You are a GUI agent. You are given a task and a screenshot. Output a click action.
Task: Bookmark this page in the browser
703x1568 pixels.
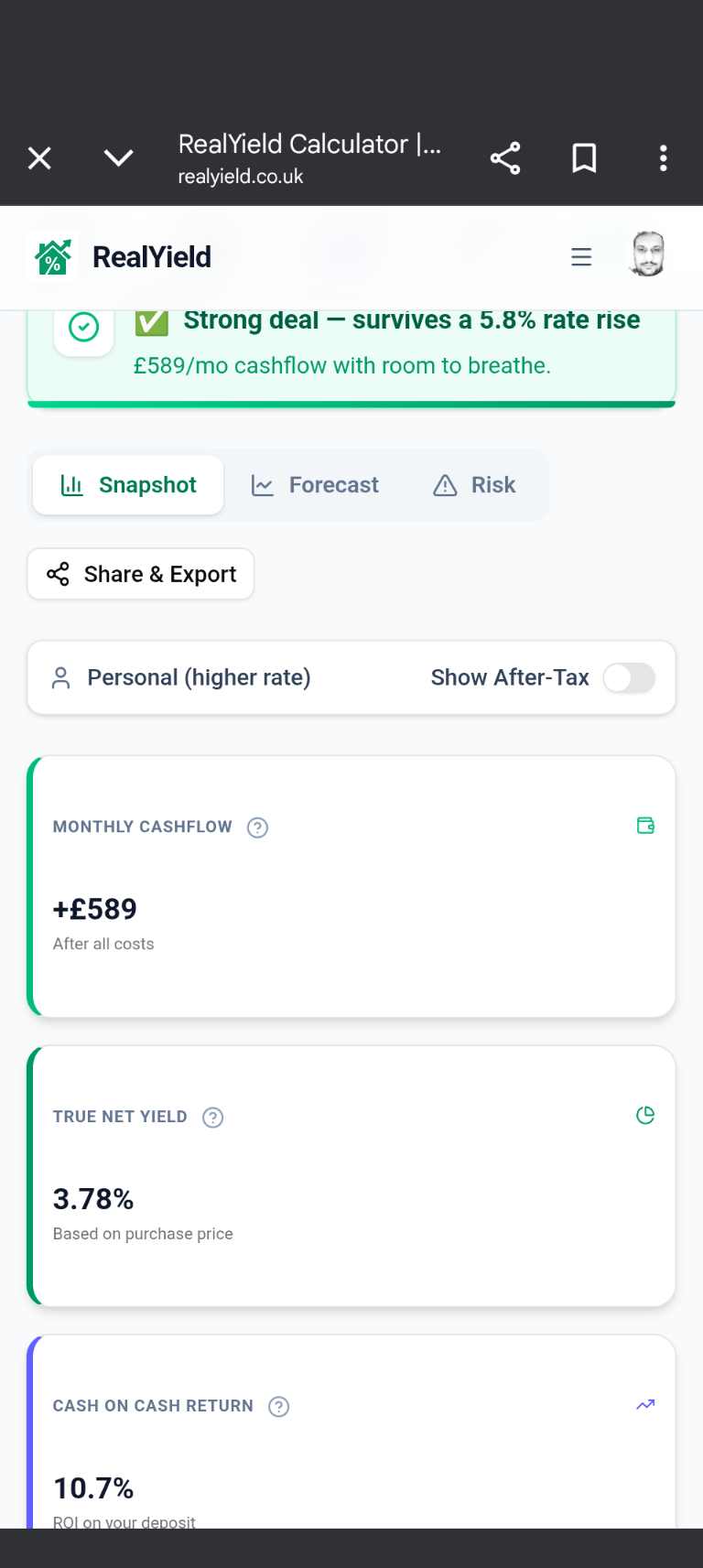pos(584,158)
